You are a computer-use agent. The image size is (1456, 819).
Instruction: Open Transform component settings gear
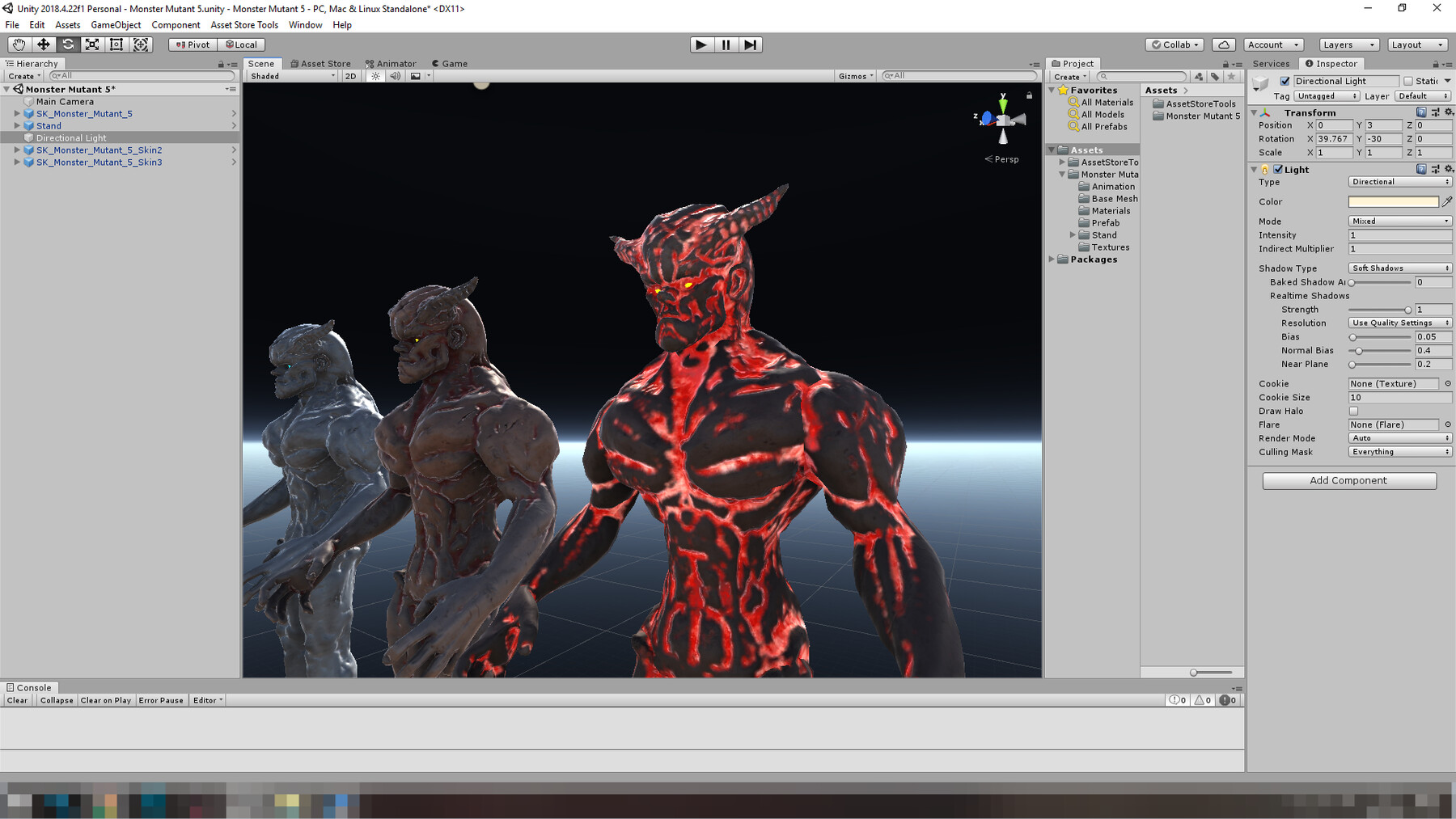[1449, 112]
